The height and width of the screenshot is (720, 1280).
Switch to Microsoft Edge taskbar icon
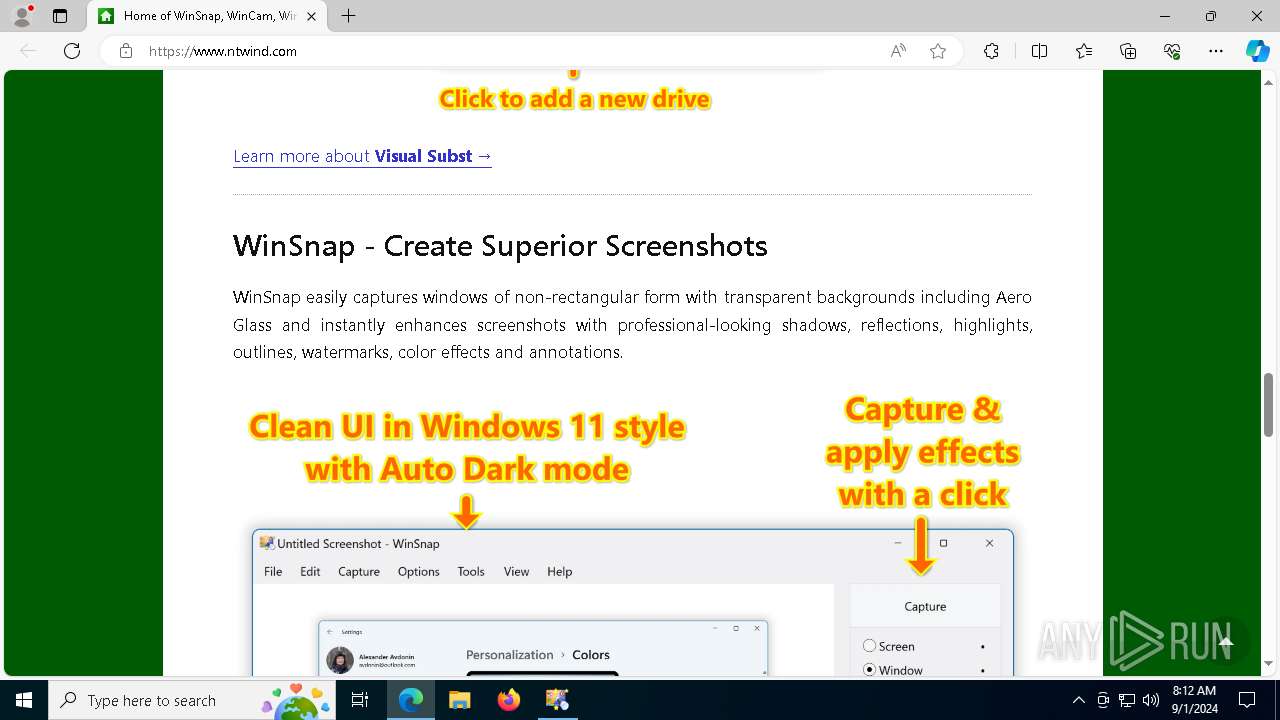click(x=411, y=700)
